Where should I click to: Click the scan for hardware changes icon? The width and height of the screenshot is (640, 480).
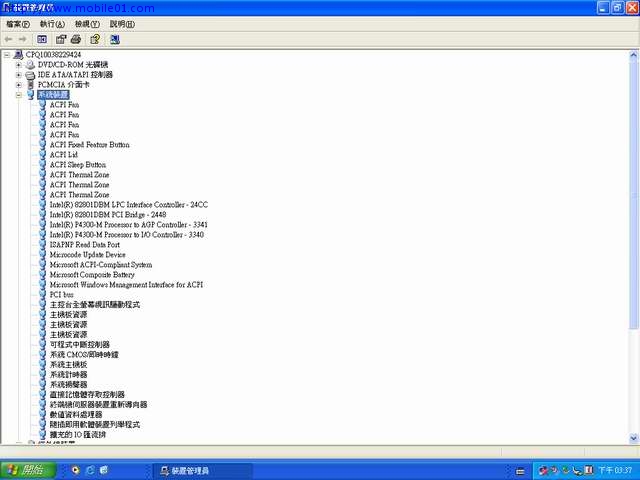pos(115,39)
